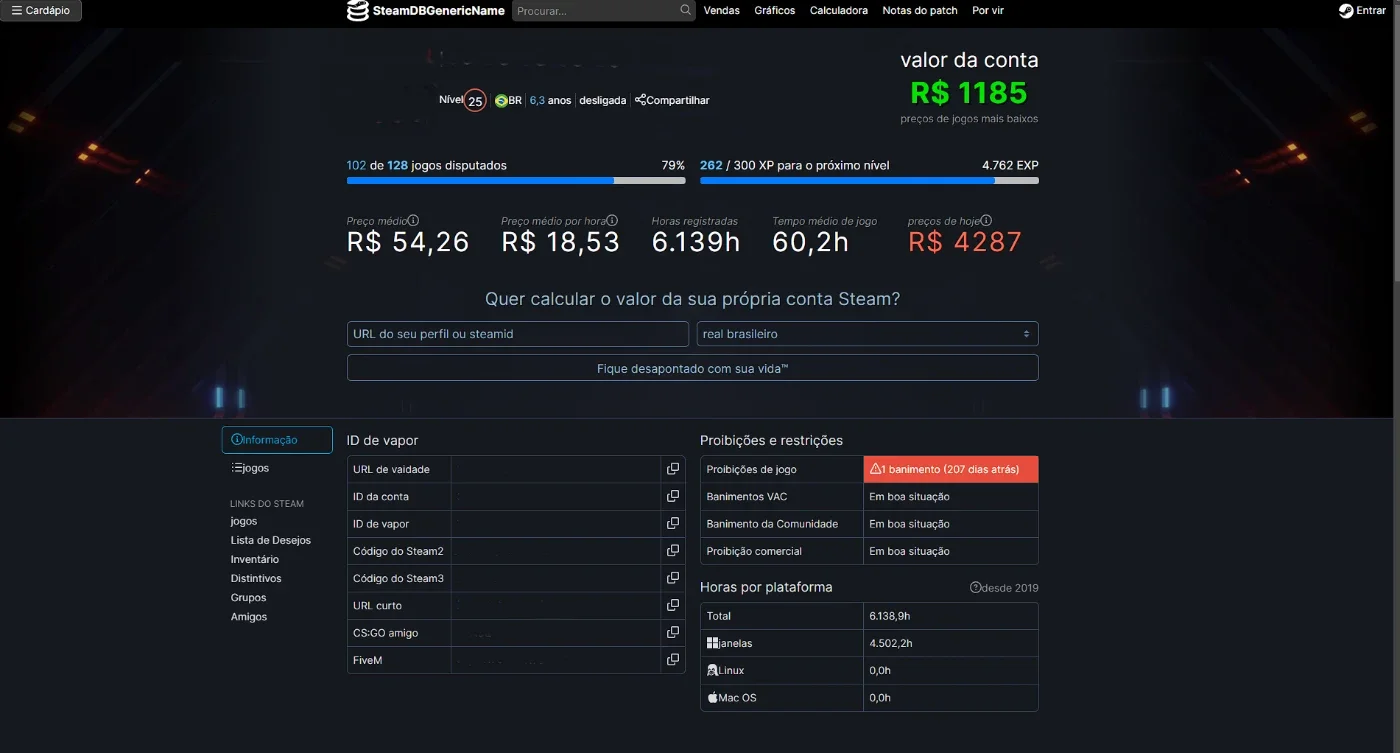The image size is (1400, 753).
Task: Click the 1 banimento warning cell
Action: click(x=951, y=469)
